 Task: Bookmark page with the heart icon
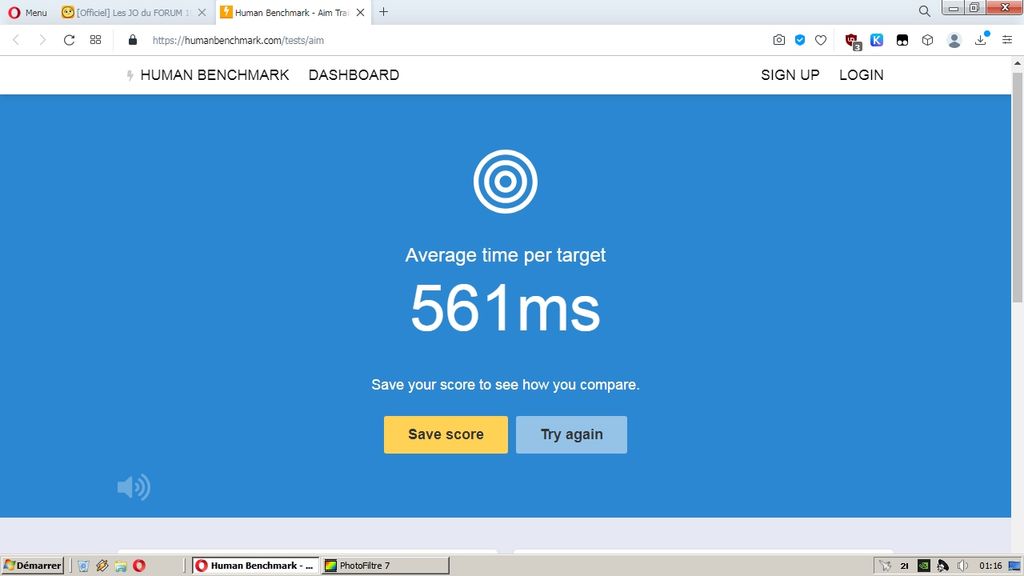821,40
